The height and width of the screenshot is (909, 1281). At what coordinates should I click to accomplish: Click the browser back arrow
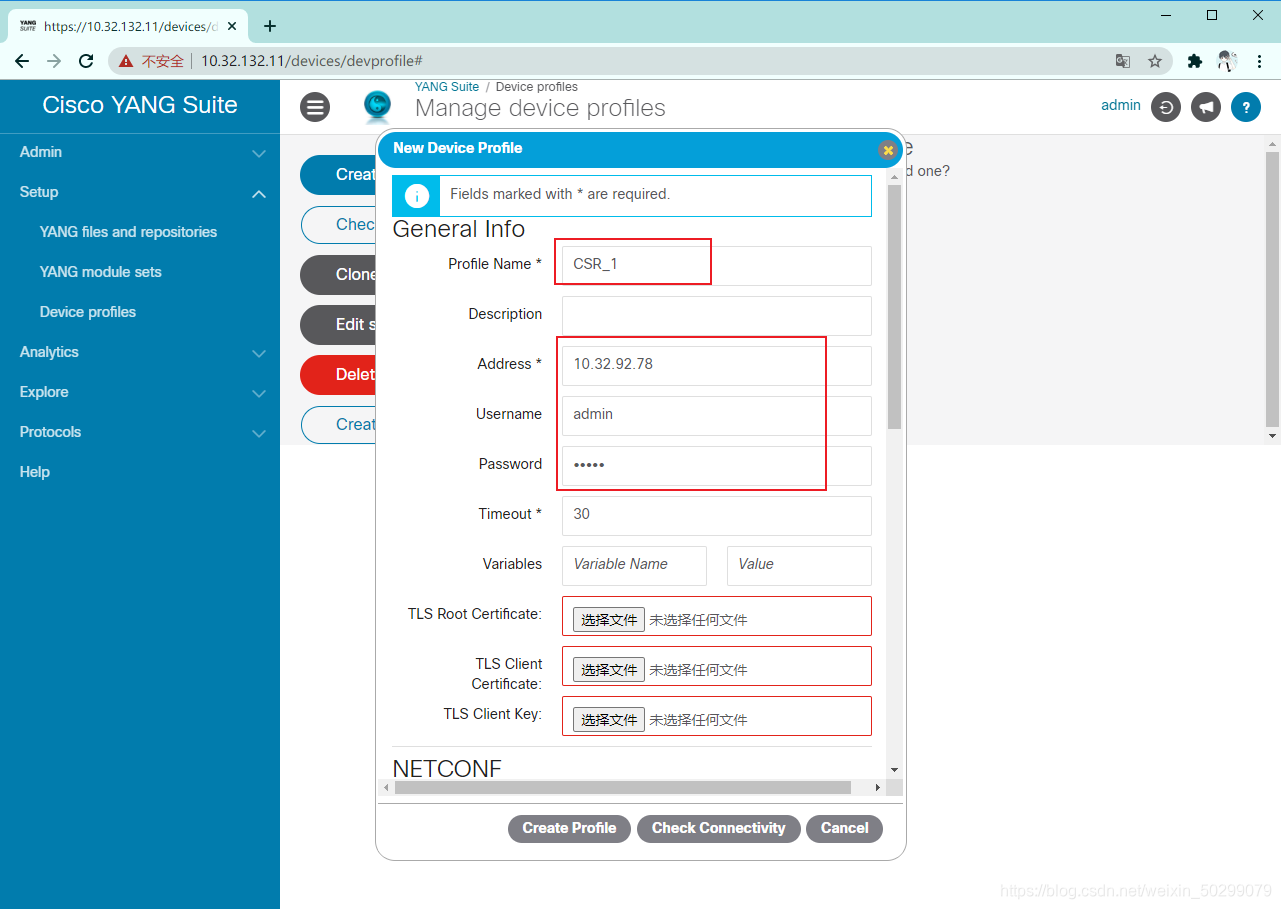tap(22, 61)
